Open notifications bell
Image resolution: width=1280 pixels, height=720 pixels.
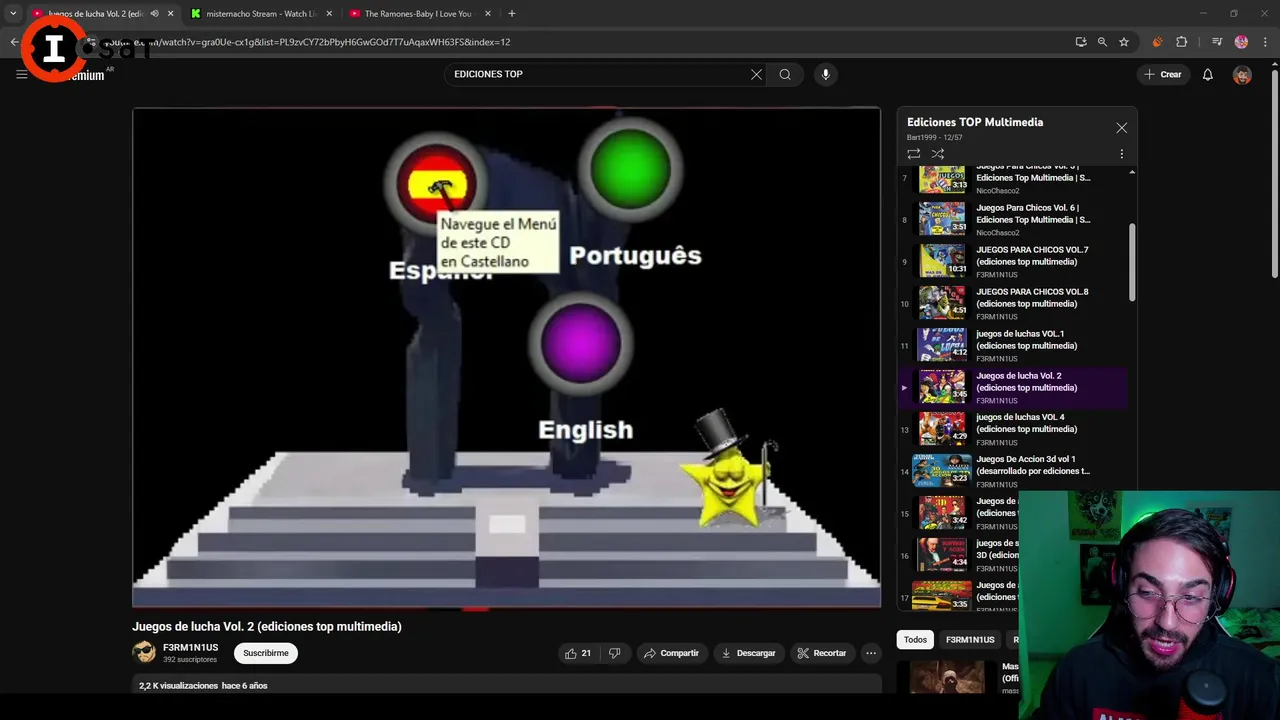click(1207, 74)
